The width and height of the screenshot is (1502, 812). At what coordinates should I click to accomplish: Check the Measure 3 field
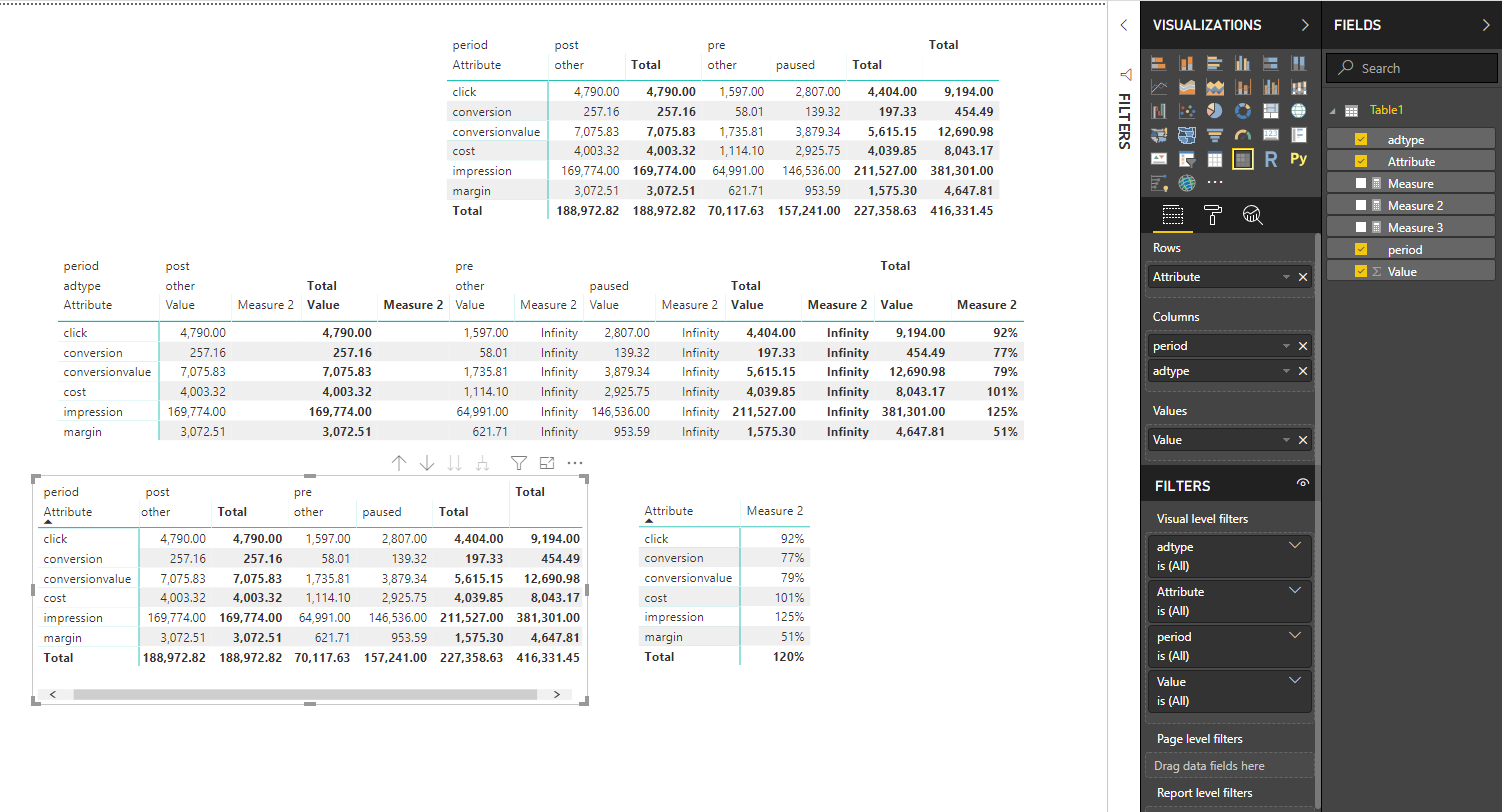[x=1361, y=228]
